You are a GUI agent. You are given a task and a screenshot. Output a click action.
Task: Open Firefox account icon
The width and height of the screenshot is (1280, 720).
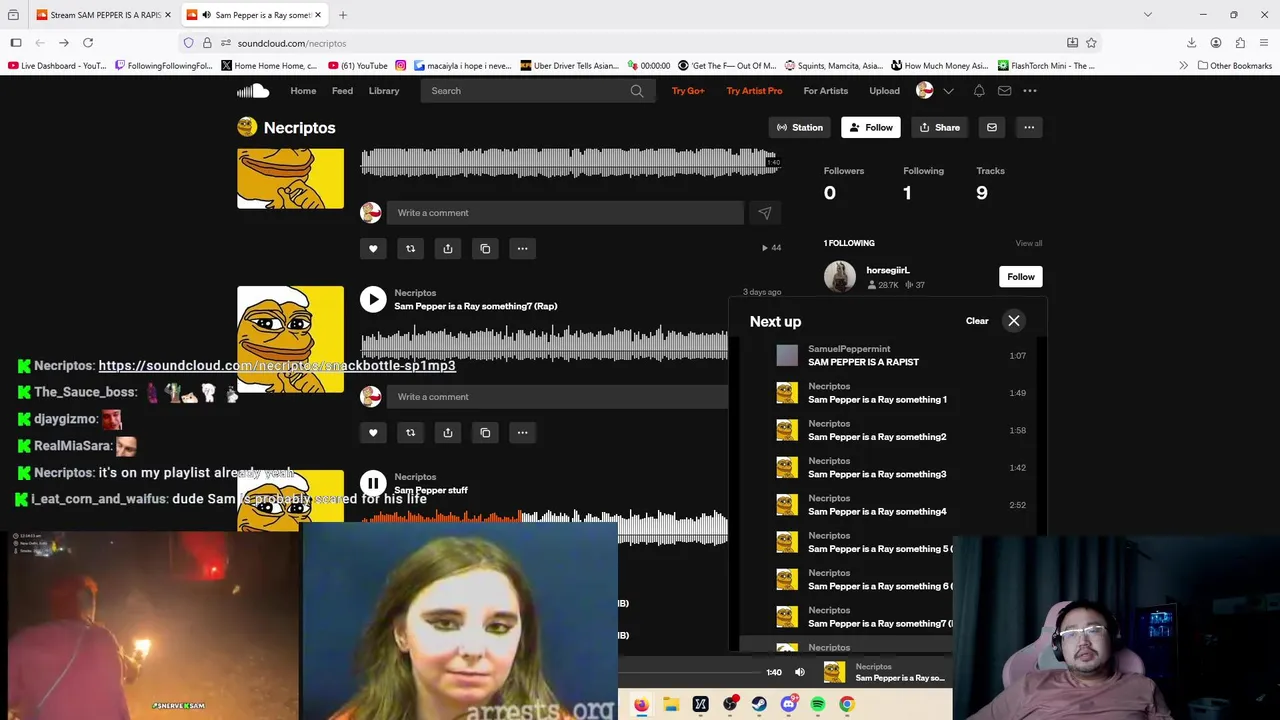[x=1215, y=43]
